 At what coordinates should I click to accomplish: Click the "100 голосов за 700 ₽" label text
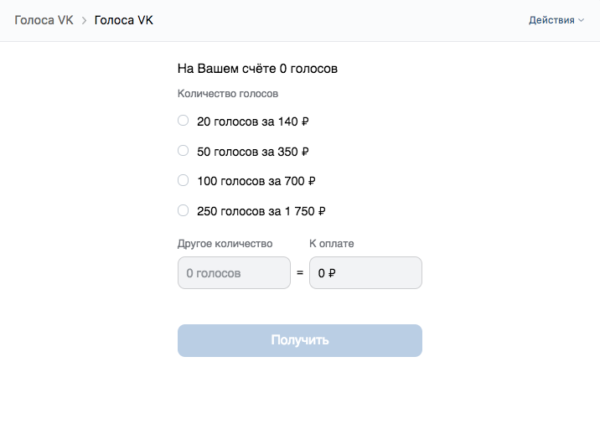[x=257, y=182]
